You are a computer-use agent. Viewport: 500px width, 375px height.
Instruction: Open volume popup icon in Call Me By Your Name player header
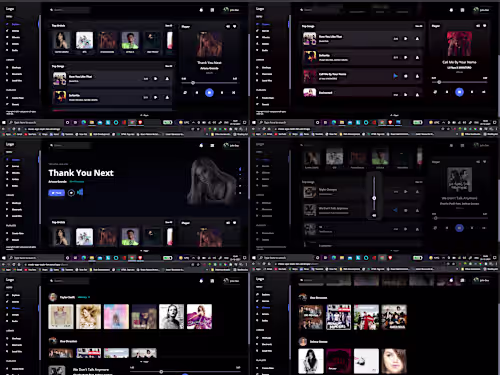pyautogui.click(x=478, y=26)
